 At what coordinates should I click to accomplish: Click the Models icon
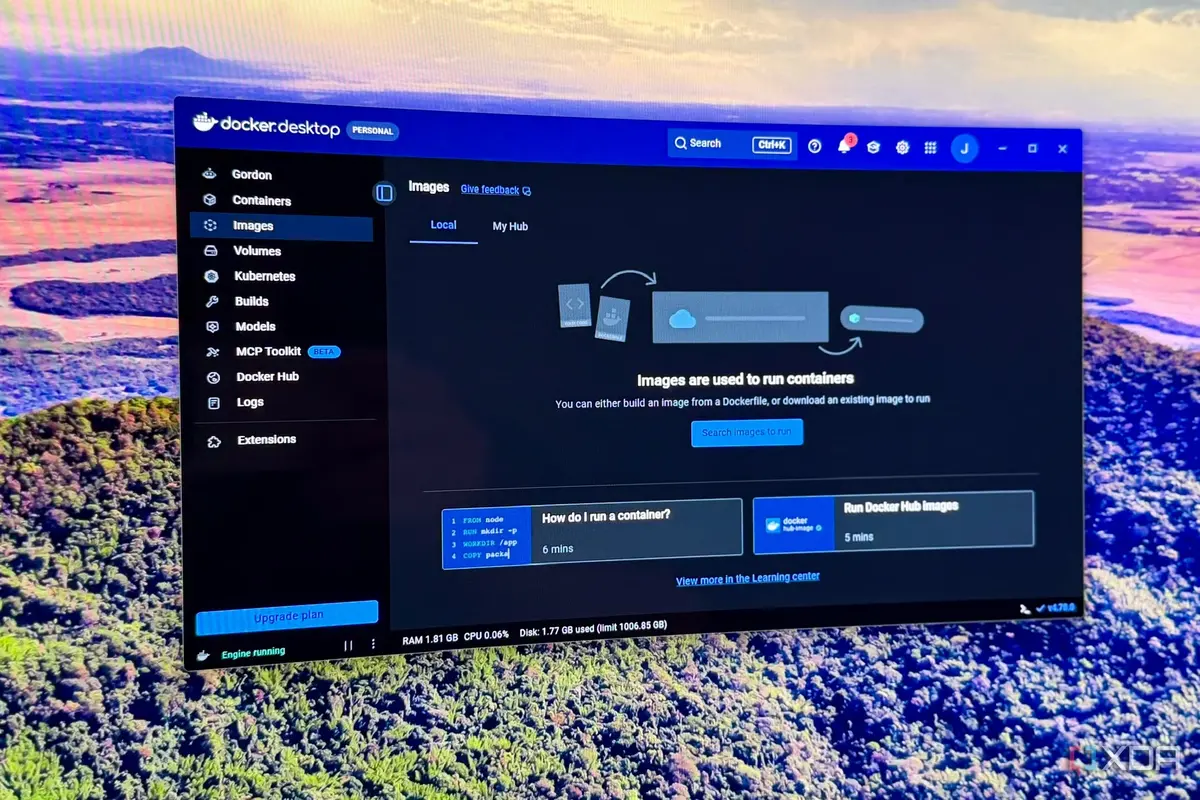212,327
